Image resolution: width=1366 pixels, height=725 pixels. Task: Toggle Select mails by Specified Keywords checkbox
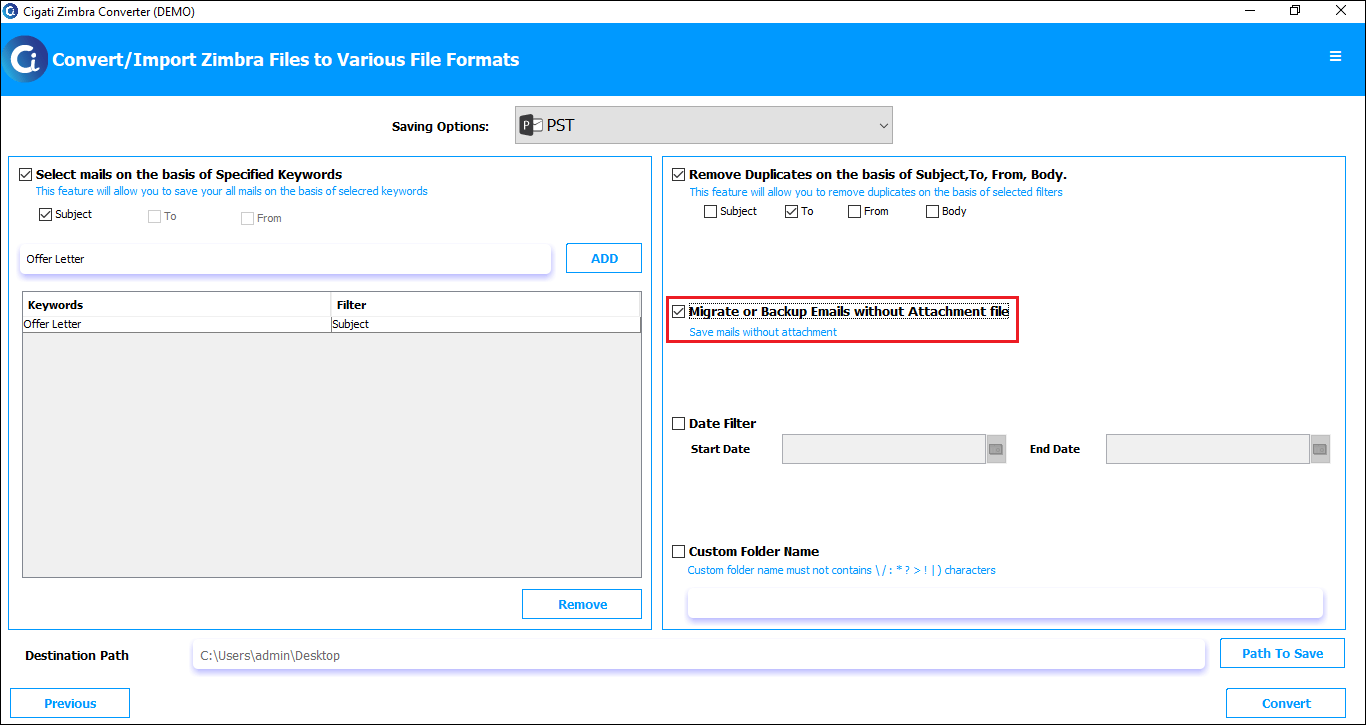(26, 174)
